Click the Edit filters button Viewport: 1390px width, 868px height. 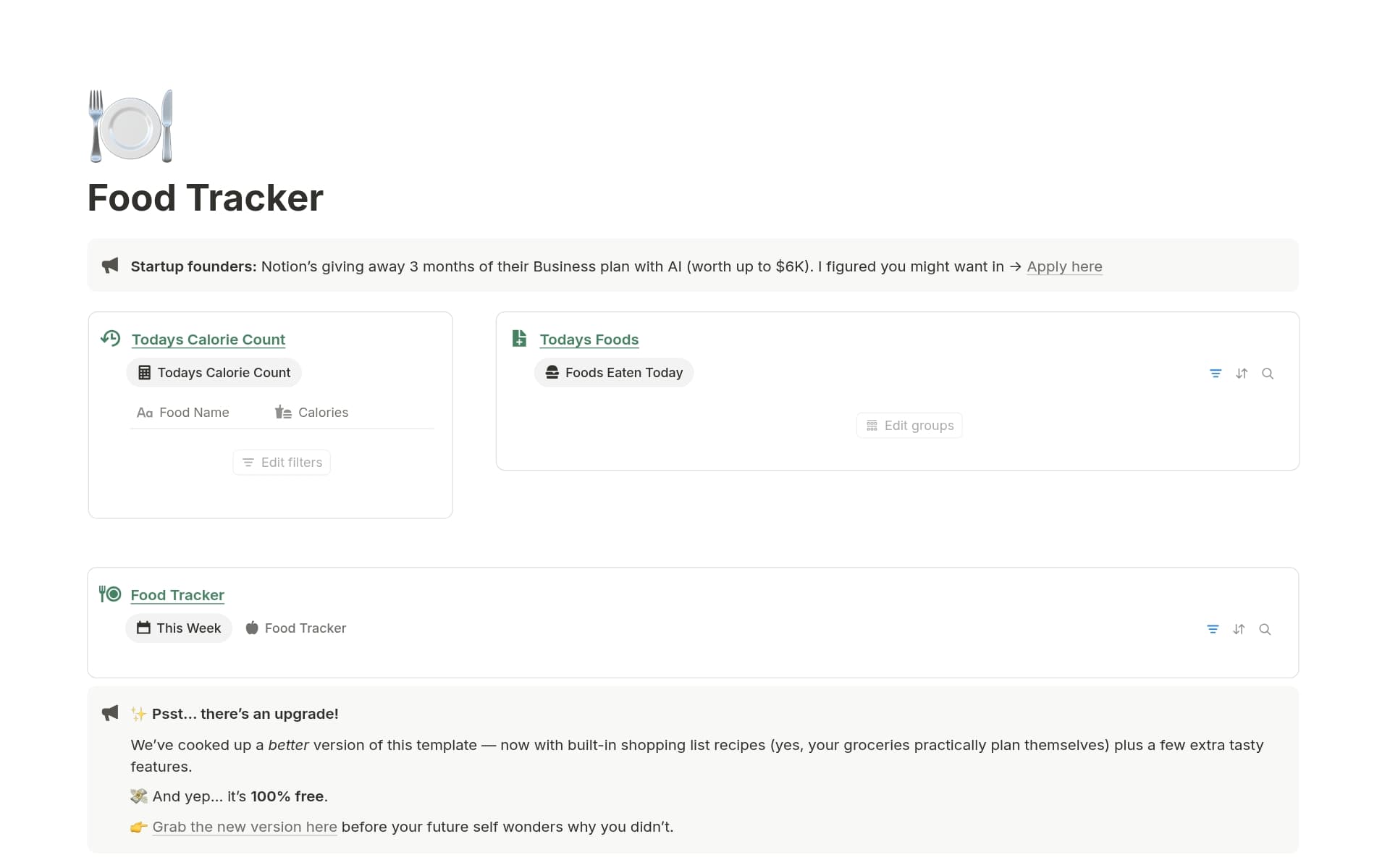pyautogui.click(x=281, y=462)
